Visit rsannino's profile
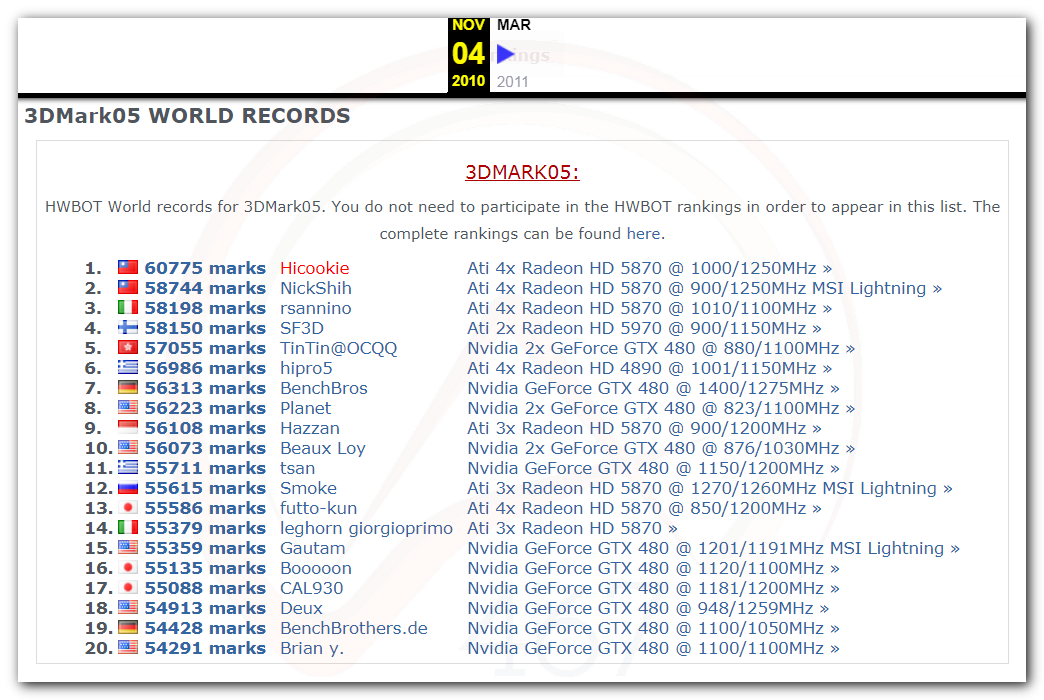1044x700 pixels. [x=316, y=308]
